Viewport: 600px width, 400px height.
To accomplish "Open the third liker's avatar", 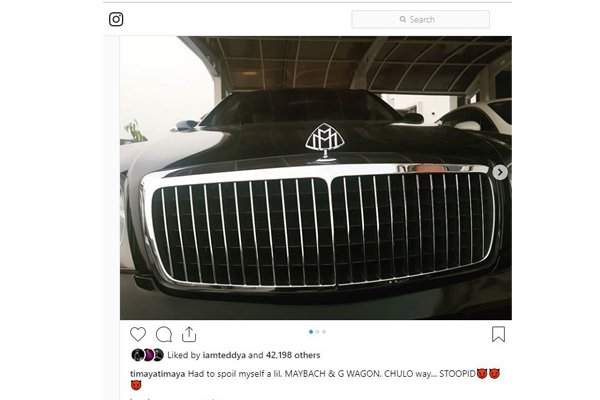I will tap(158, 355).
